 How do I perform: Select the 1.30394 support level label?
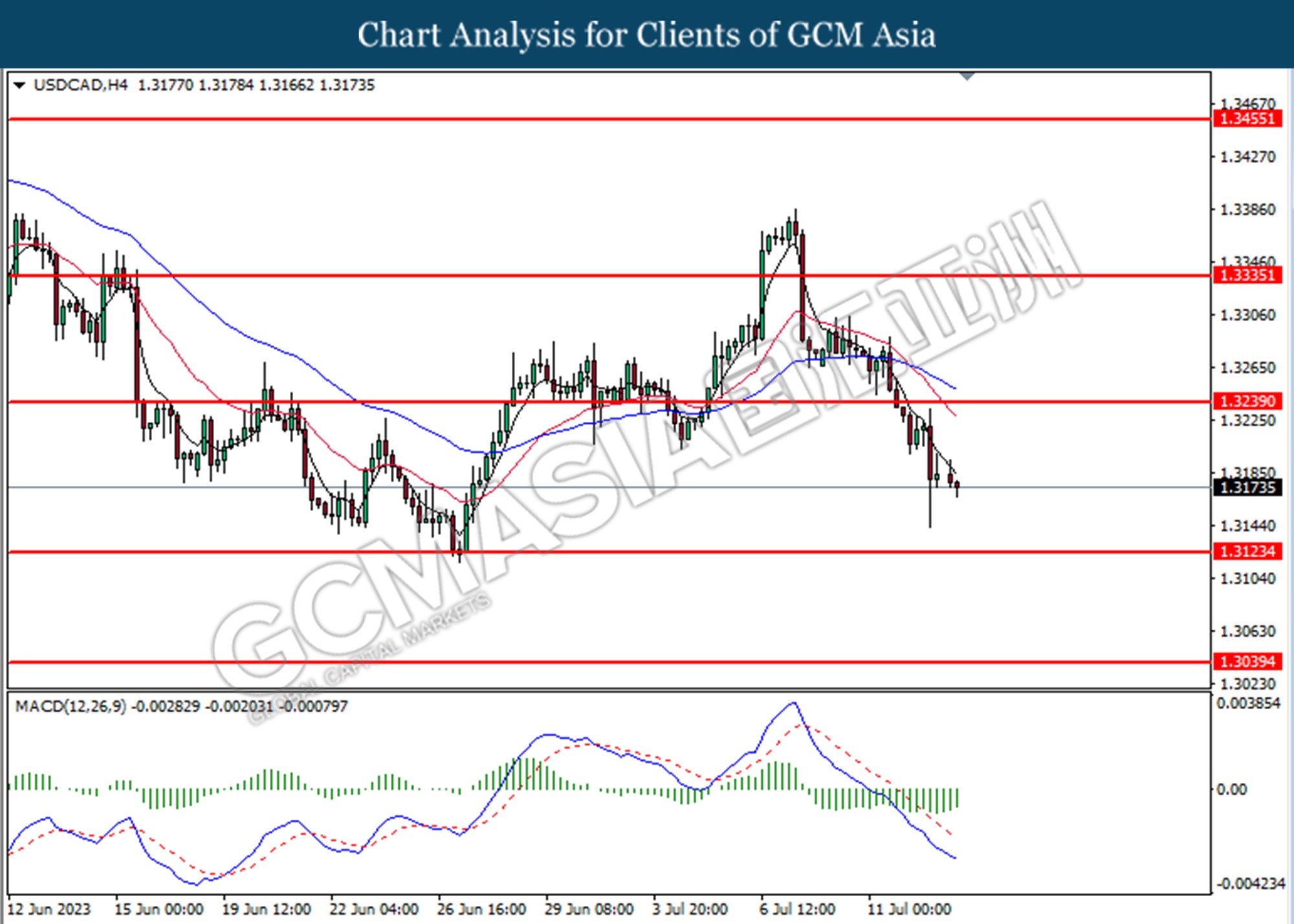pos(1247,662)
